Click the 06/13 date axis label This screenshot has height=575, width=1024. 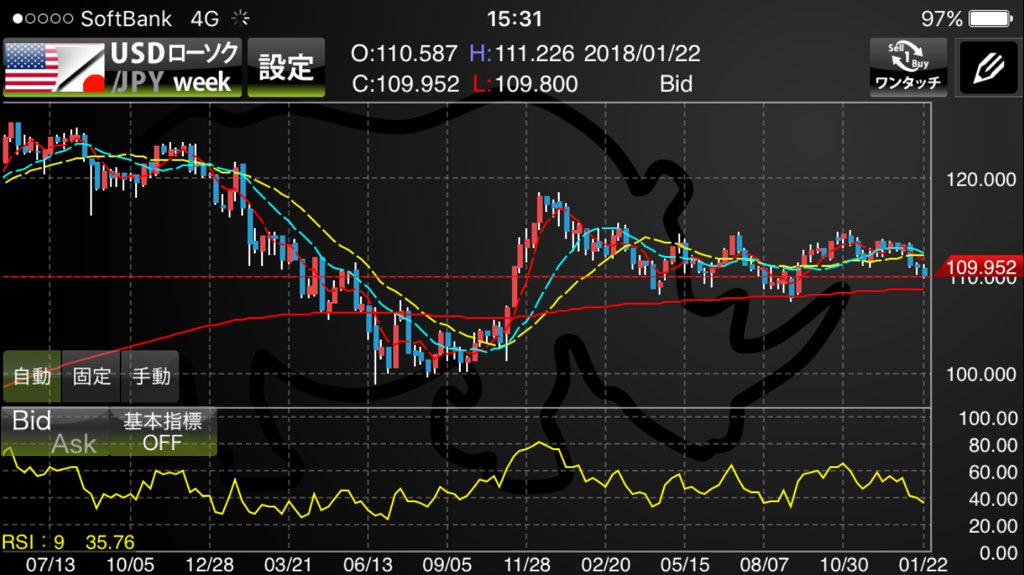click(368, 565)
